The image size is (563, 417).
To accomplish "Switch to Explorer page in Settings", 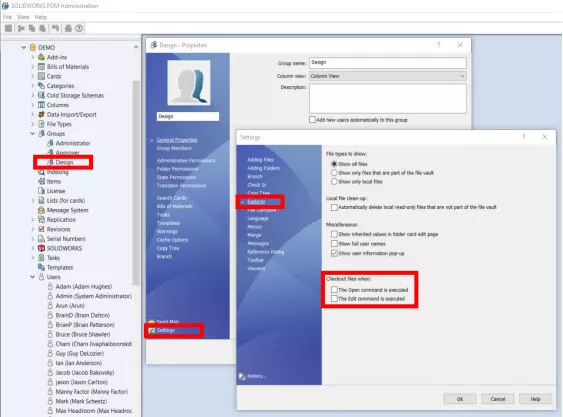I will coord(256,202).
